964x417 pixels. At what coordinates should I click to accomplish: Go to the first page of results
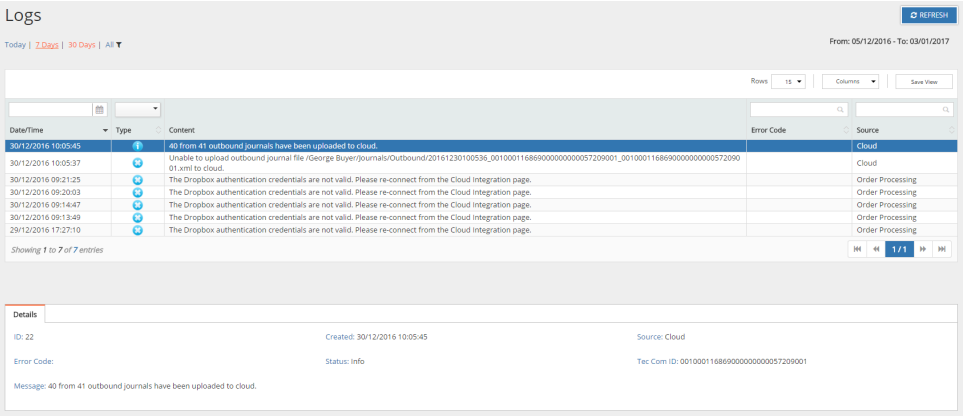click(857, 249)
